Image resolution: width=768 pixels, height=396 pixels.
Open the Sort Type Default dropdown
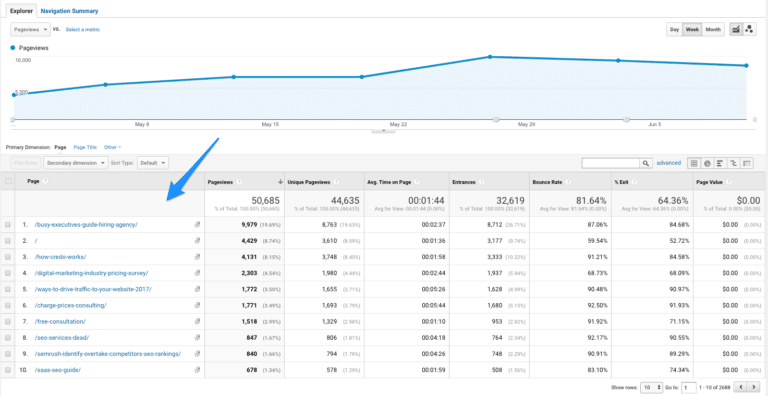153,163
